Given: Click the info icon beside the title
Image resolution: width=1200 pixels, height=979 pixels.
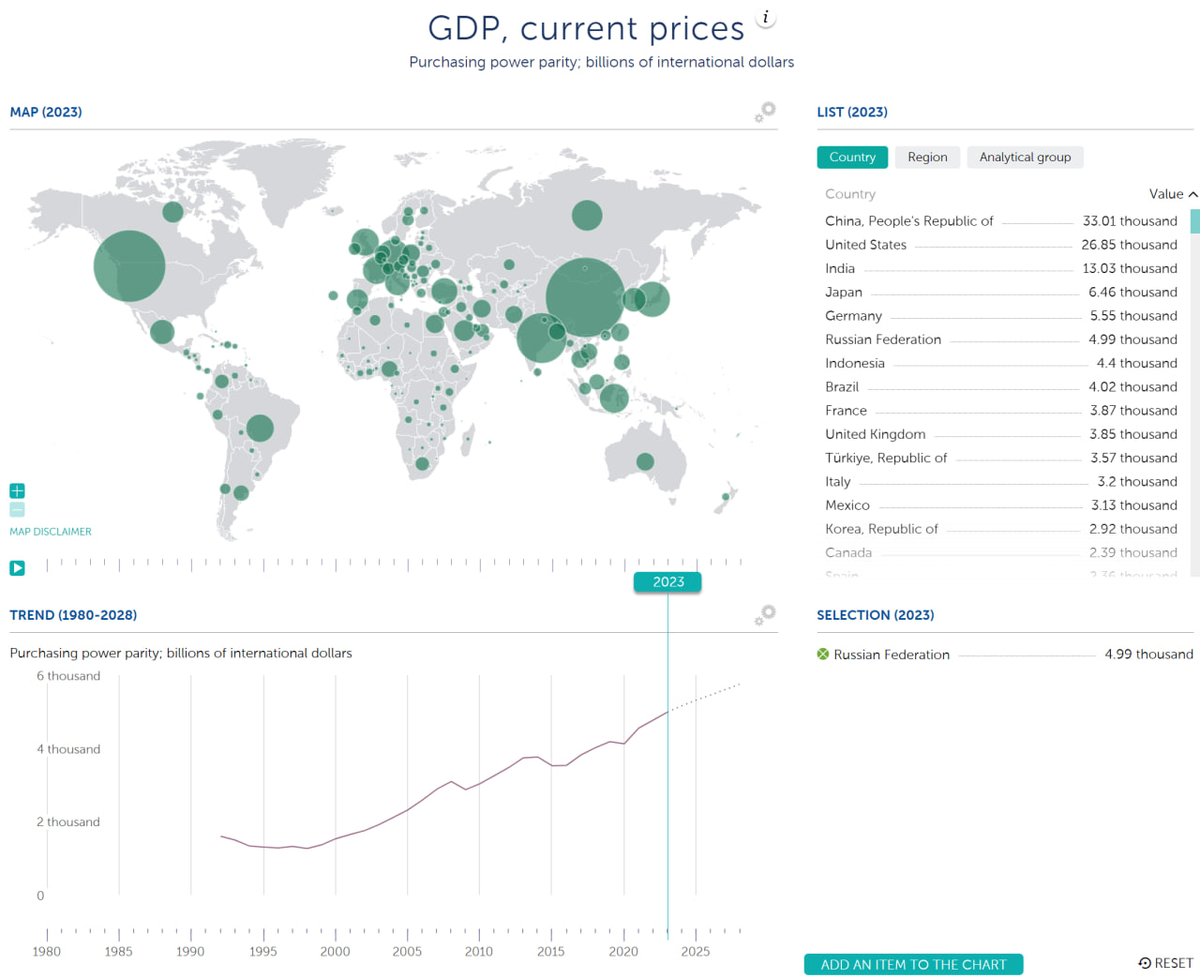Looking at the screenshot, I should click(767, 18).
